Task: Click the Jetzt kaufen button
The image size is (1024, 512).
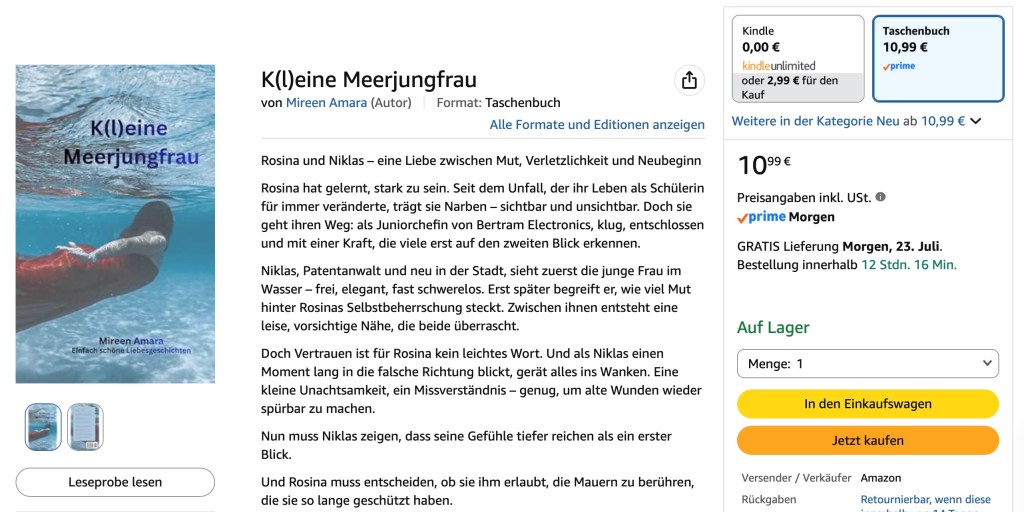Action: coord(868,441)
